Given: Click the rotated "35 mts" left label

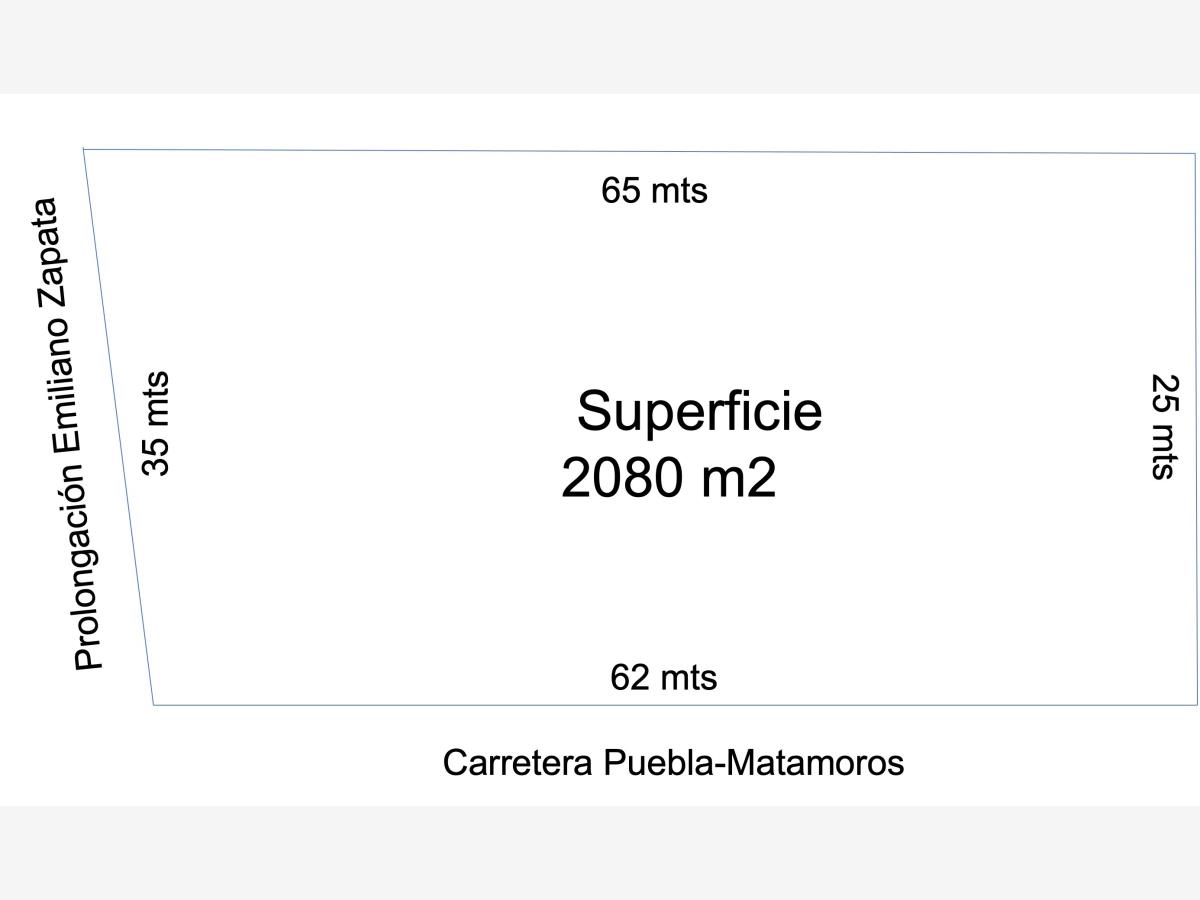Looking at the screenshot, I should (x=156, y=424).
